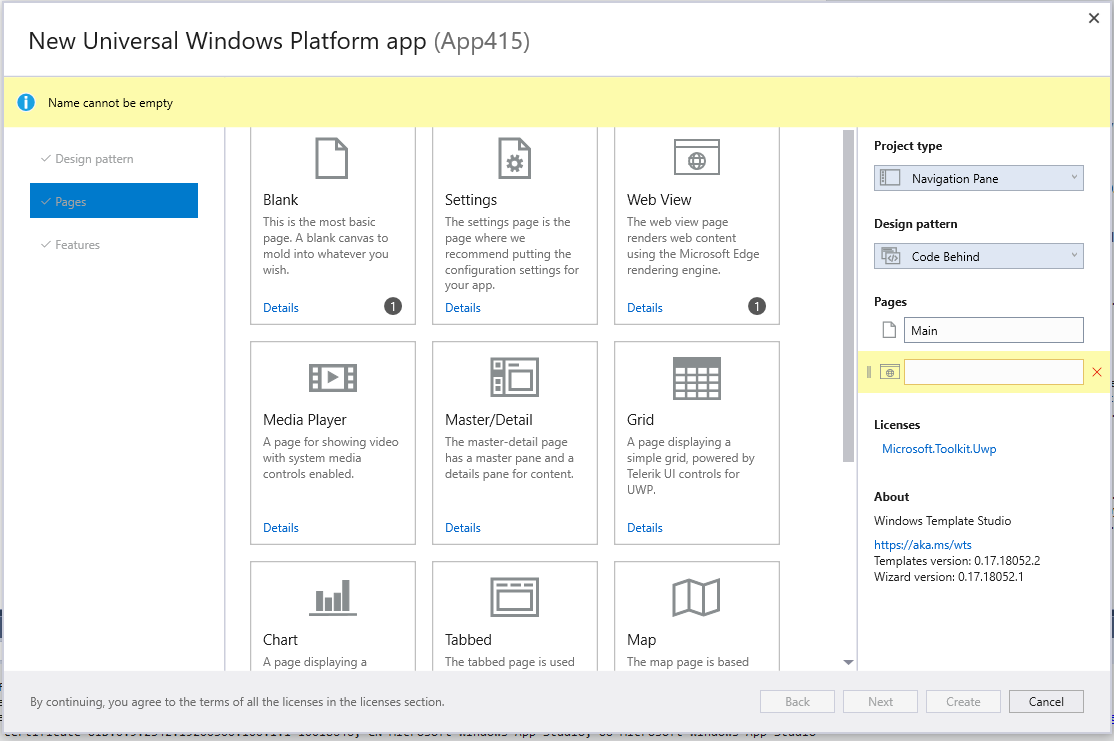Click the empty page name field

(x=993, y=372)
